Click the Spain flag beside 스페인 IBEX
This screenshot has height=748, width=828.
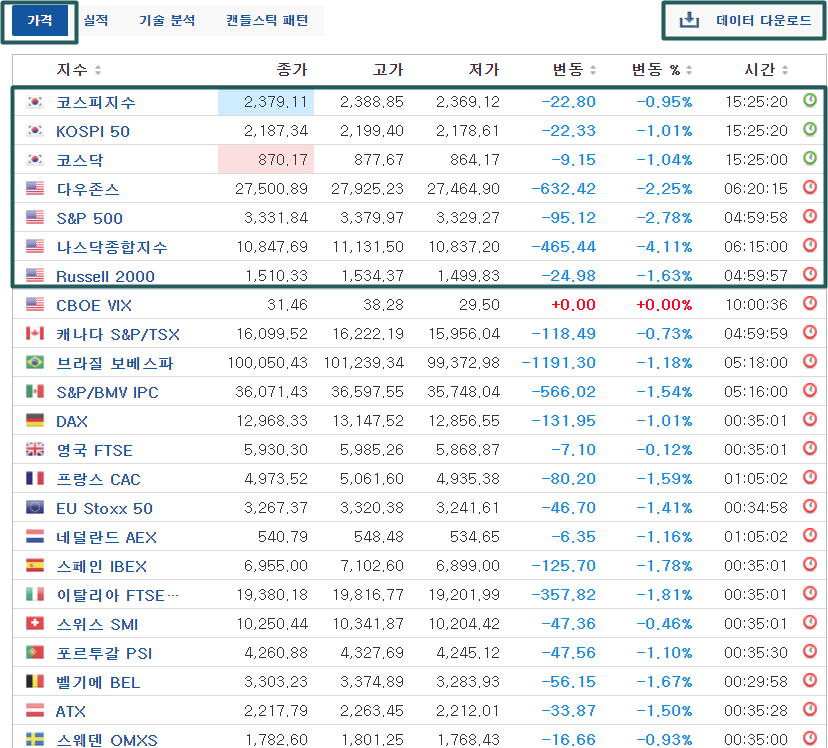(x=35, y=565)
